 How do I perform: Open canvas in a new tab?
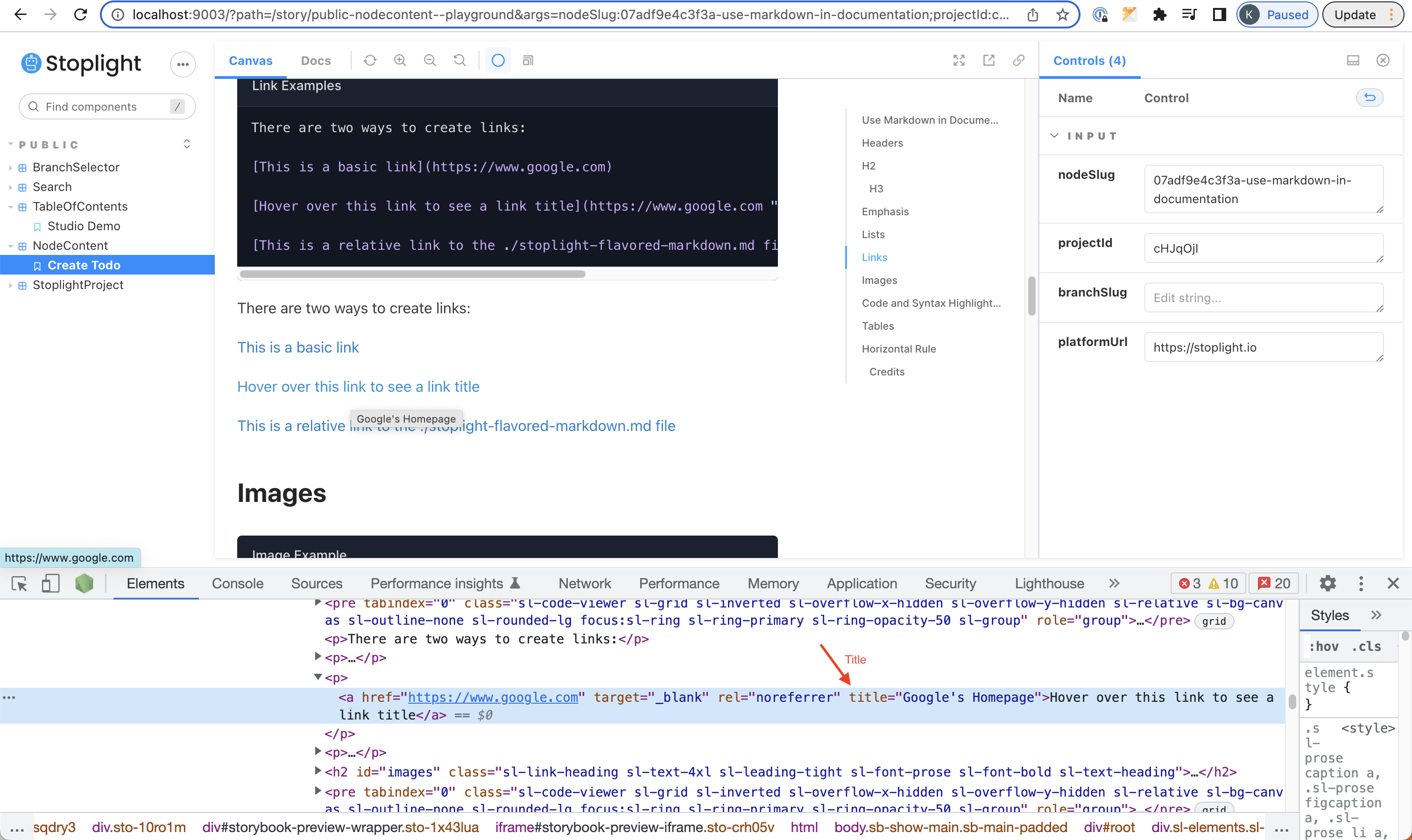point(988,60)
